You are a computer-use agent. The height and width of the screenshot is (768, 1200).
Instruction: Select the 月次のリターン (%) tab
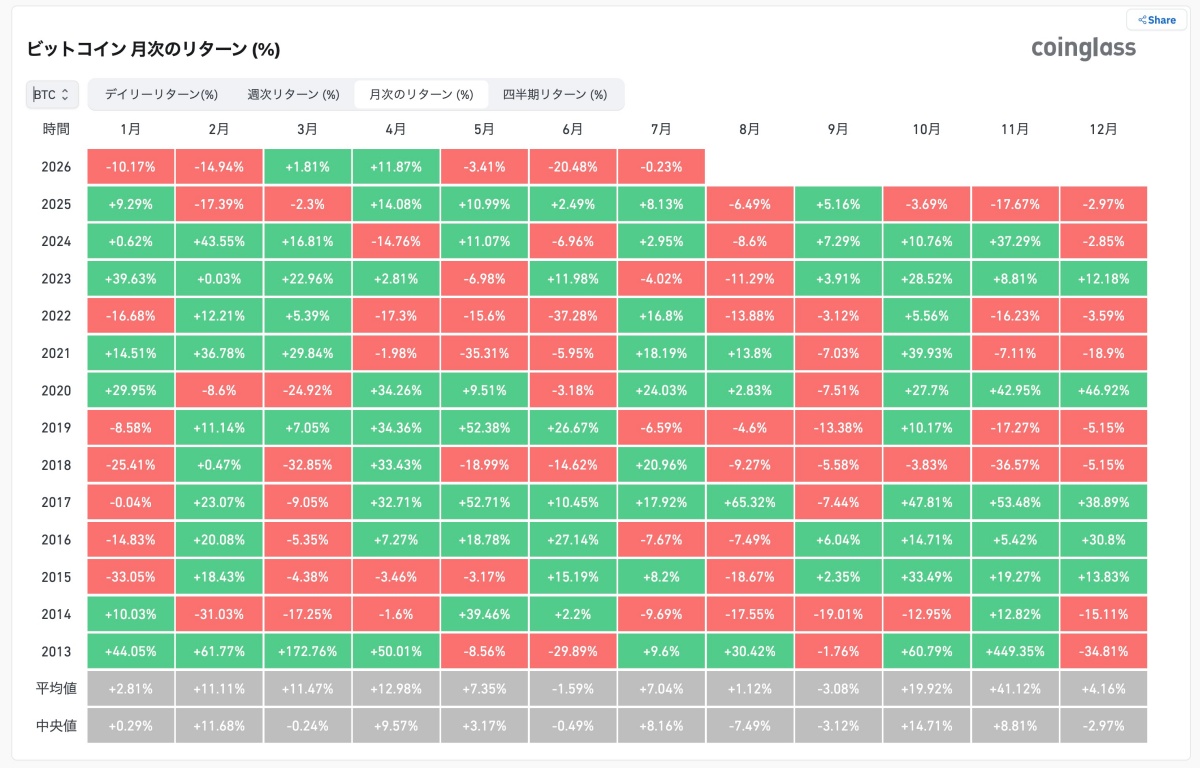[x=421, y=94]
